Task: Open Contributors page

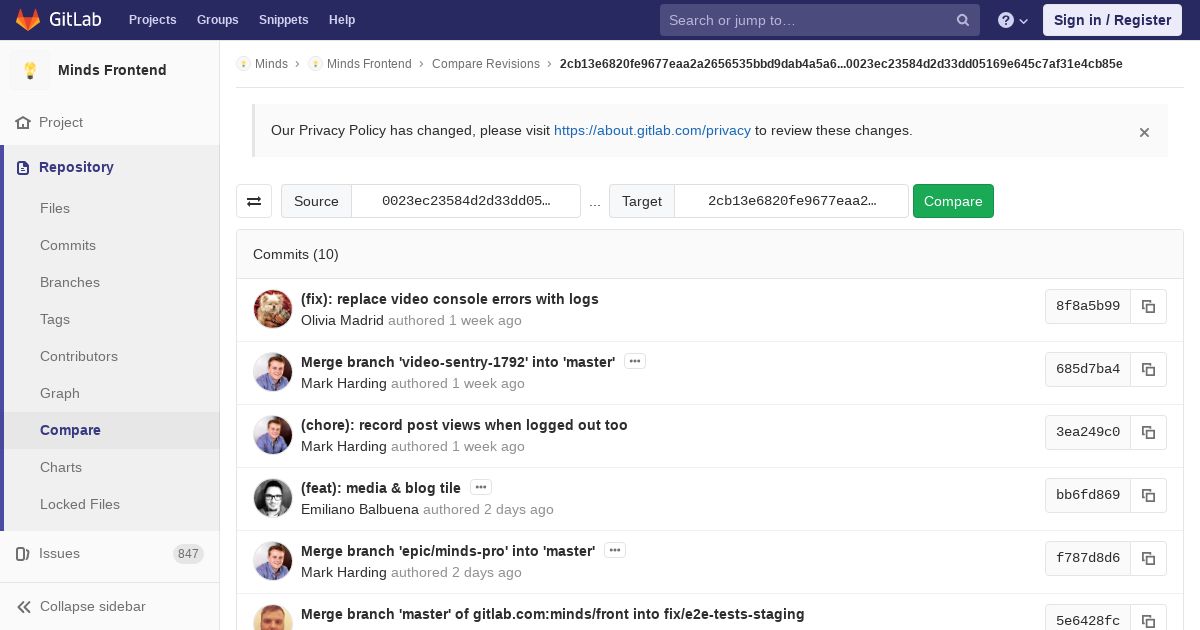Action: pyautogui.click(x=79, y=356)
